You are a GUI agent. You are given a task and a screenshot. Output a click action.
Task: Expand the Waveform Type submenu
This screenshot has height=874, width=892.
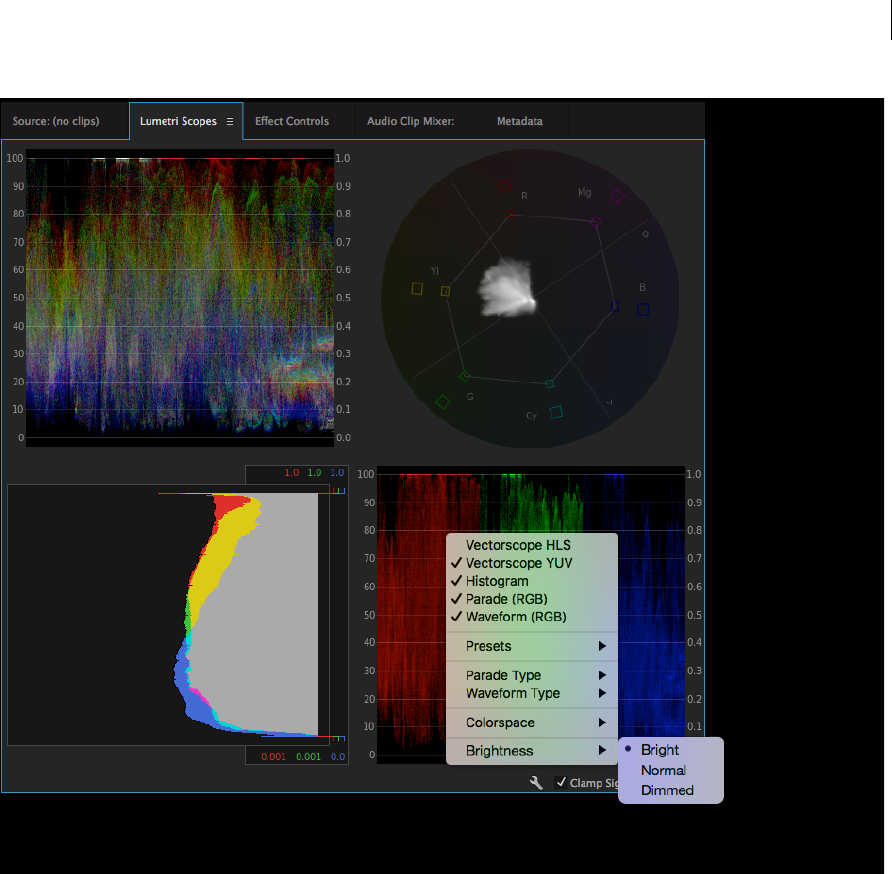(532, 693)
